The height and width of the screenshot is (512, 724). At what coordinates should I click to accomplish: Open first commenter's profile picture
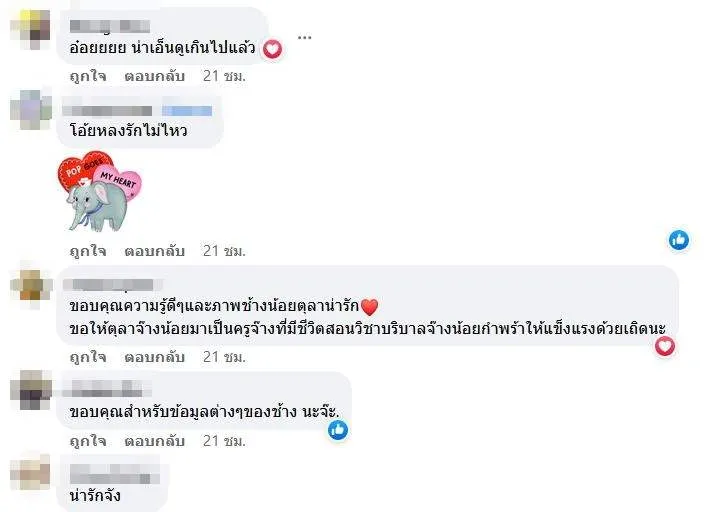tap(30, 29)
